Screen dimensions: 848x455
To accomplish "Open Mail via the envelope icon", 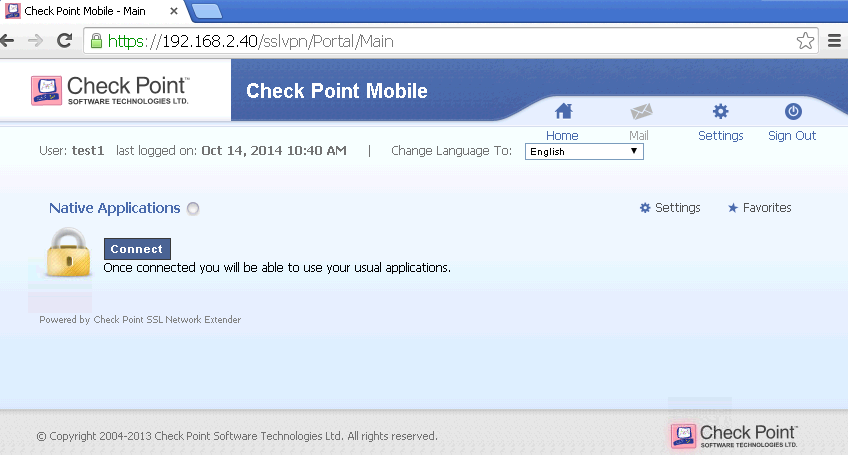I will pos(641,111).
